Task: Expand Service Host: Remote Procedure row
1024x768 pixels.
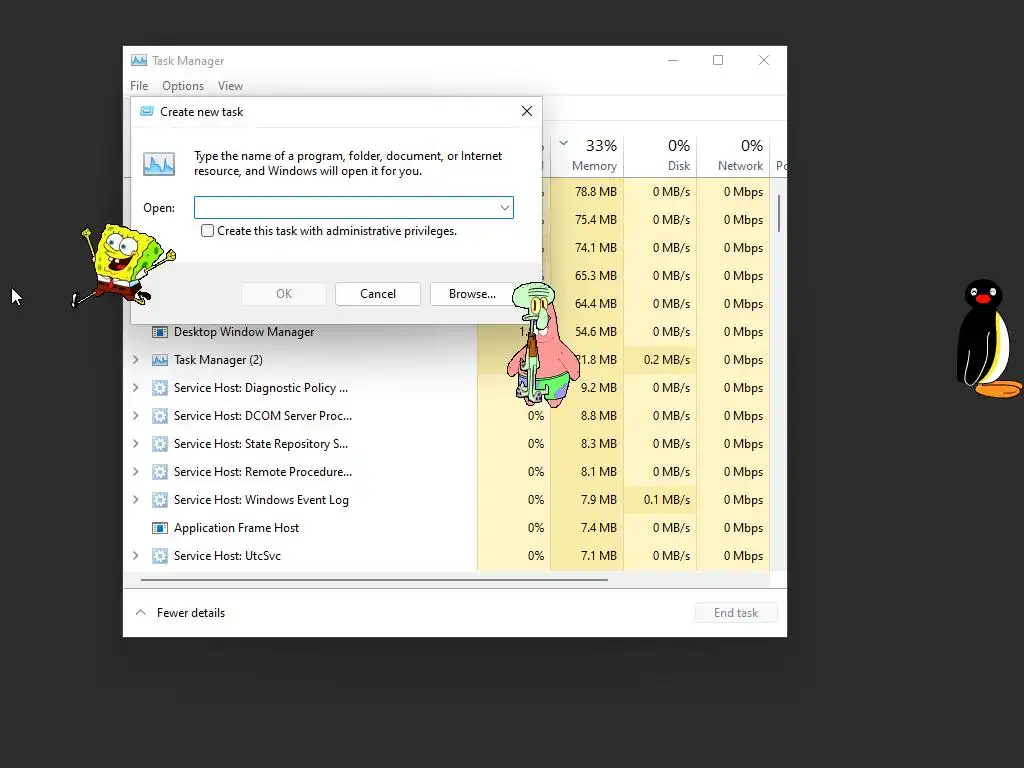Action: [136, 472]
